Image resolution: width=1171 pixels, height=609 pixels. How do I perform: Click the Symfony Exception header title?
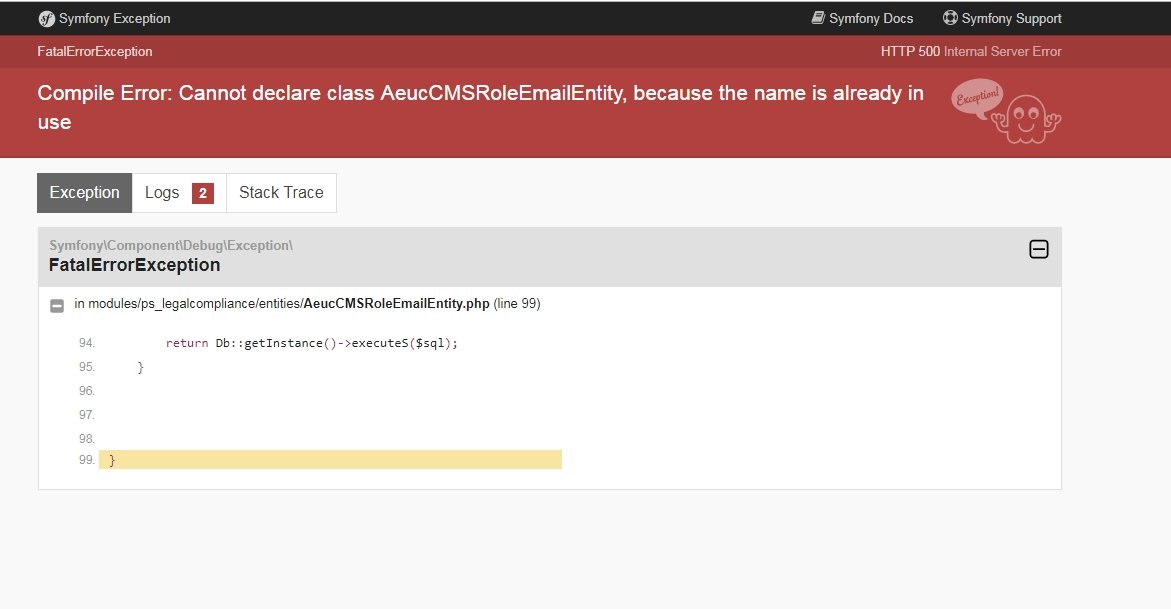pos(114,19)
